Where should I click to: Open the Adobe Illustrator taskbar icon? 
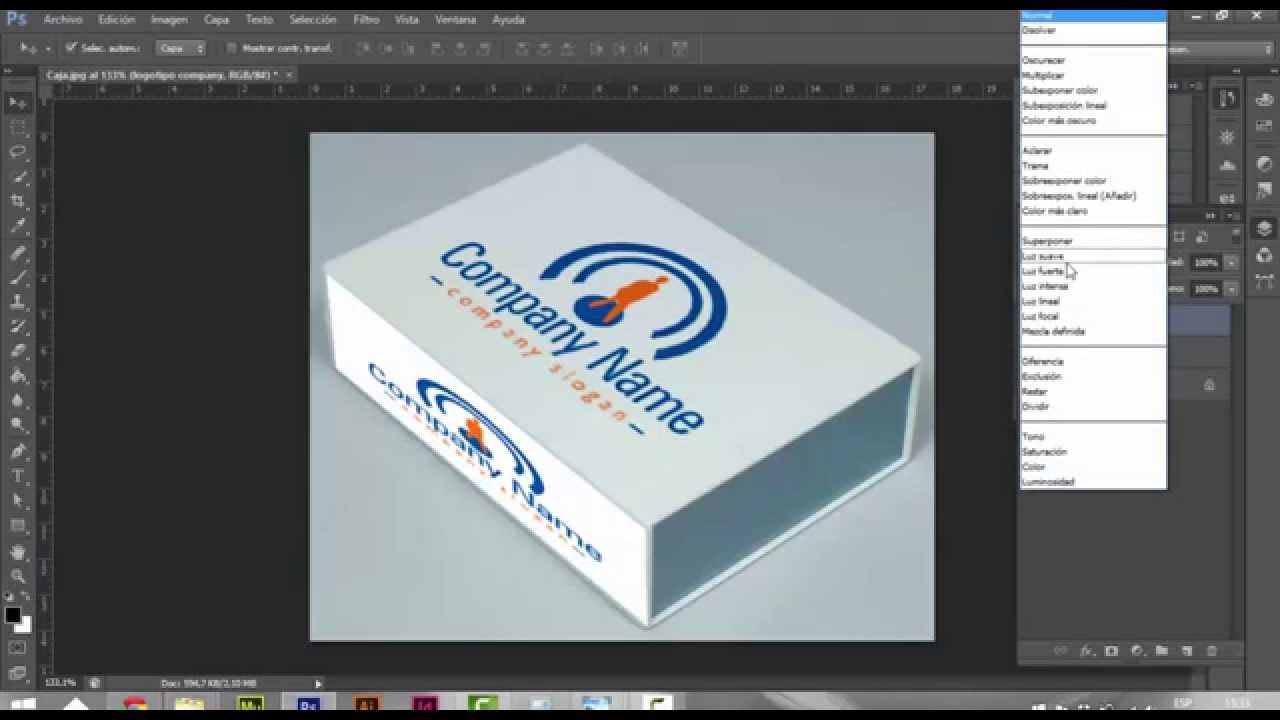pyautogui.click(x=369, y=704)
